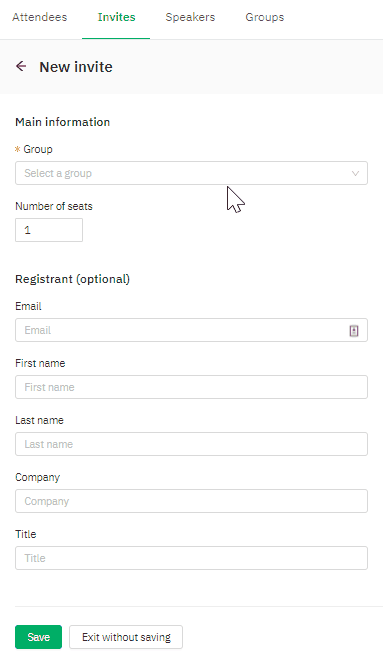Go back using the arrow beside New invite
The height and width of the screenshot is (656, 383).
pos(21,66)
